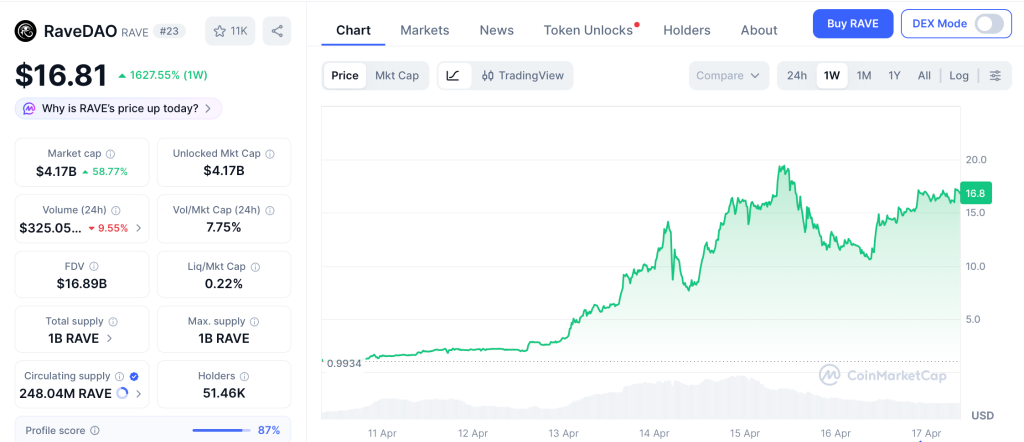Select the 24h time range
Viewport: 1024px width, 442px height.
(797, 76)
